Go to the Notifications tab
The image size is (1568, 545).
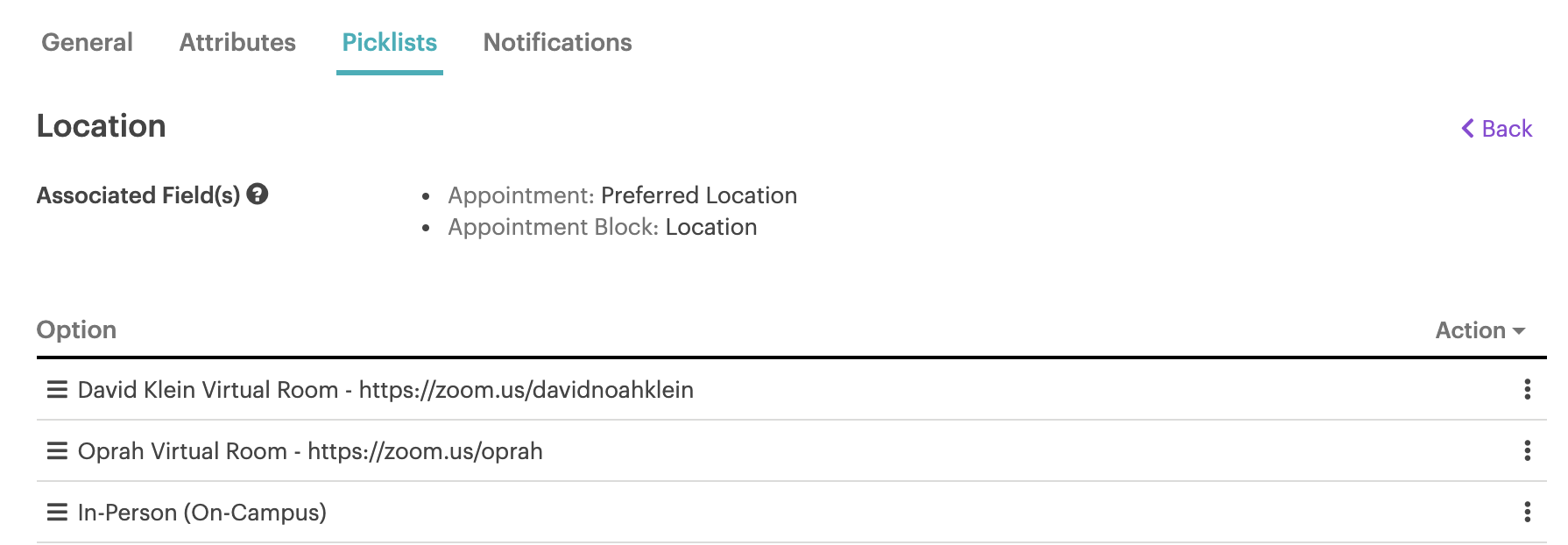point(557,42)
